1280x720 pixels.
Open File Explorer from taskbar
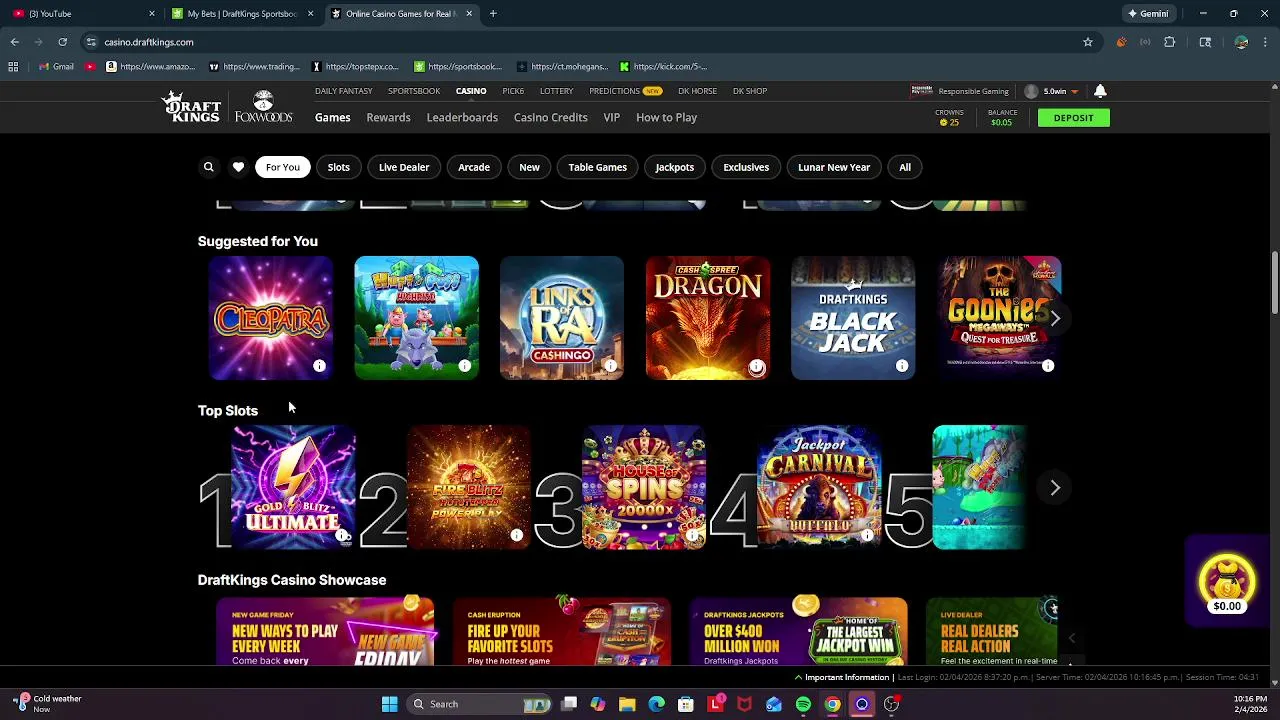point(627,704)
